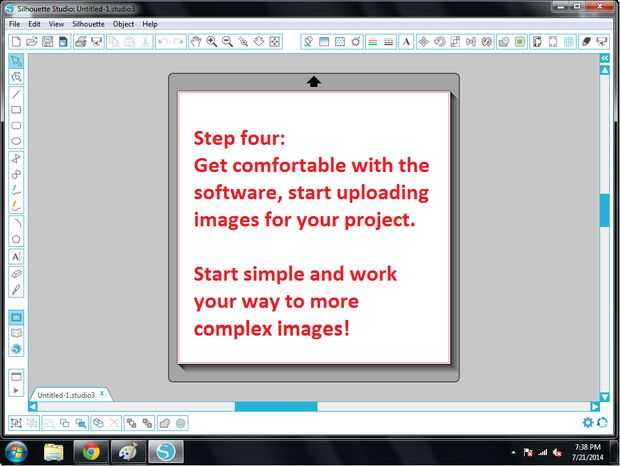
Task: Click the Send to Silhouette icon beside Print
Action: tap(96, 42)
